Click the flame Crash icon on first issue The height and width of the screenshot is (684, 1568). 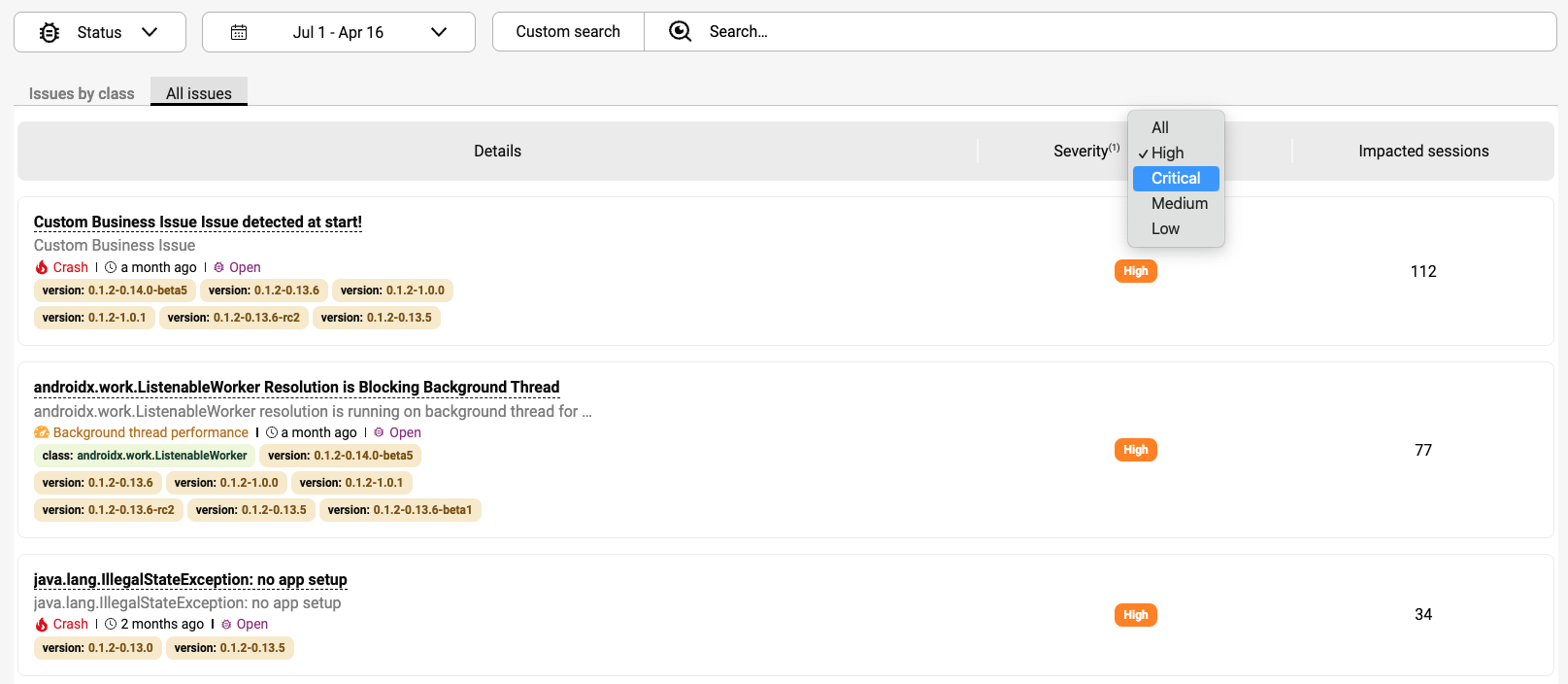pos(42,267)
